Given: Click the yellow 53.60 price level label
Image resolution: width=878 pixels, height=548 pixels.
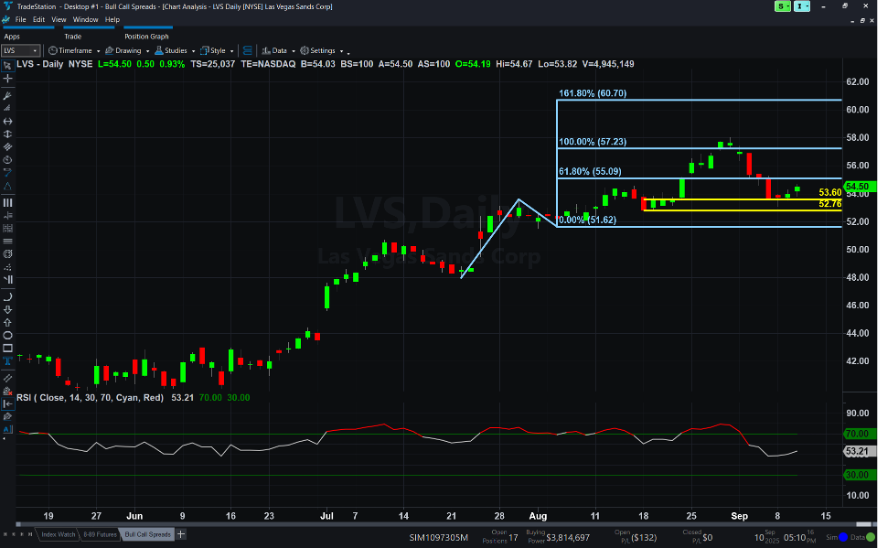Looking at the screenshot, I should point(829,193).
